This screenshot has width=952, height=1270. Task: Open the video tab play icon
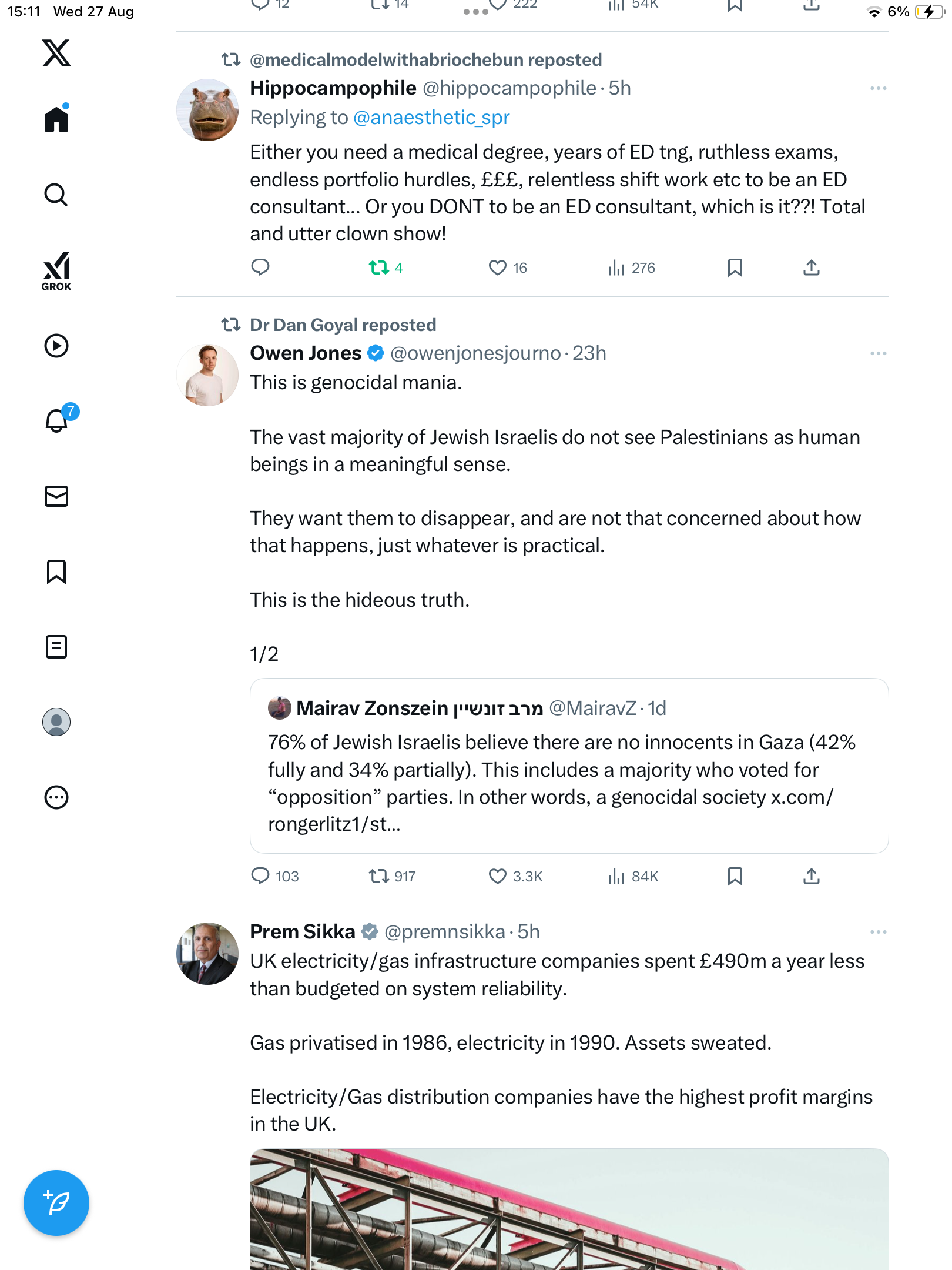[x=56, y=346]
